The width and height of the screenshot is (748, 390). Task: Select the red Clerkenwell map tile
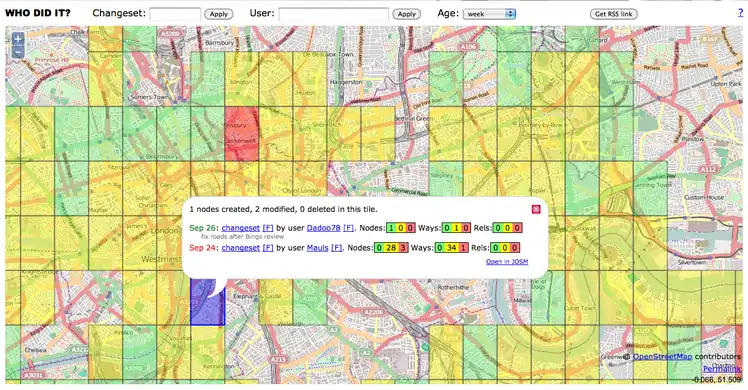241,133
